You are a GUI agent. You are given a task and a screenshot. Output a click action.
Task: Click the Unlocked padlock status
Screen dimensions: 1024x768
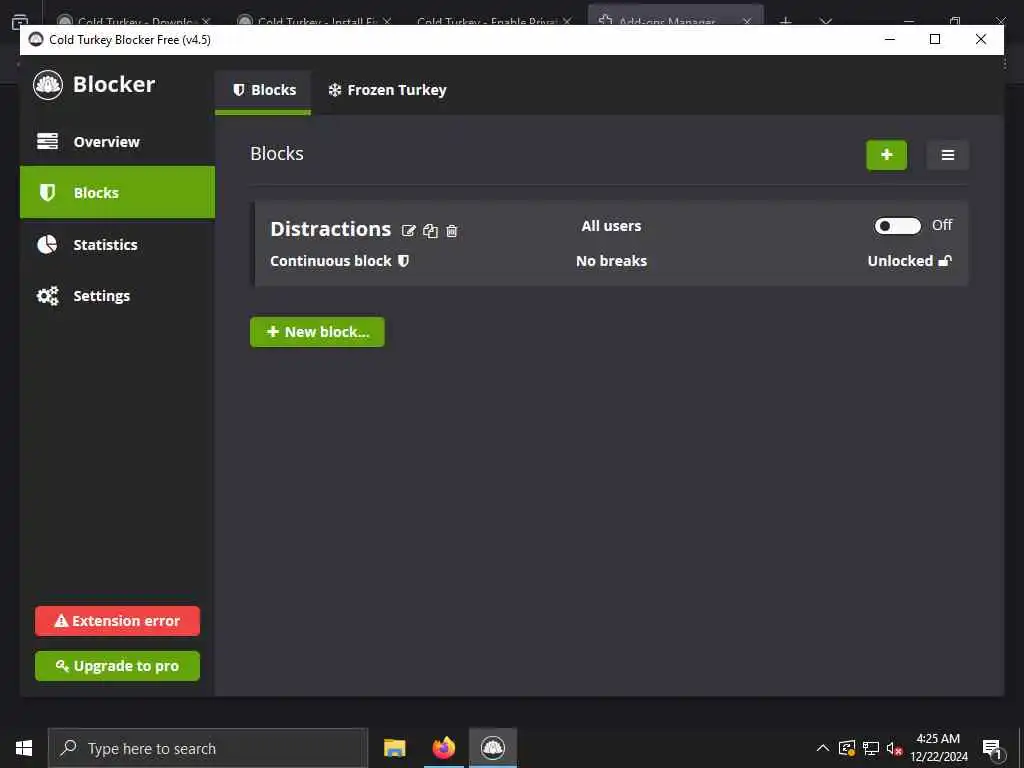(x=909, y=261)
